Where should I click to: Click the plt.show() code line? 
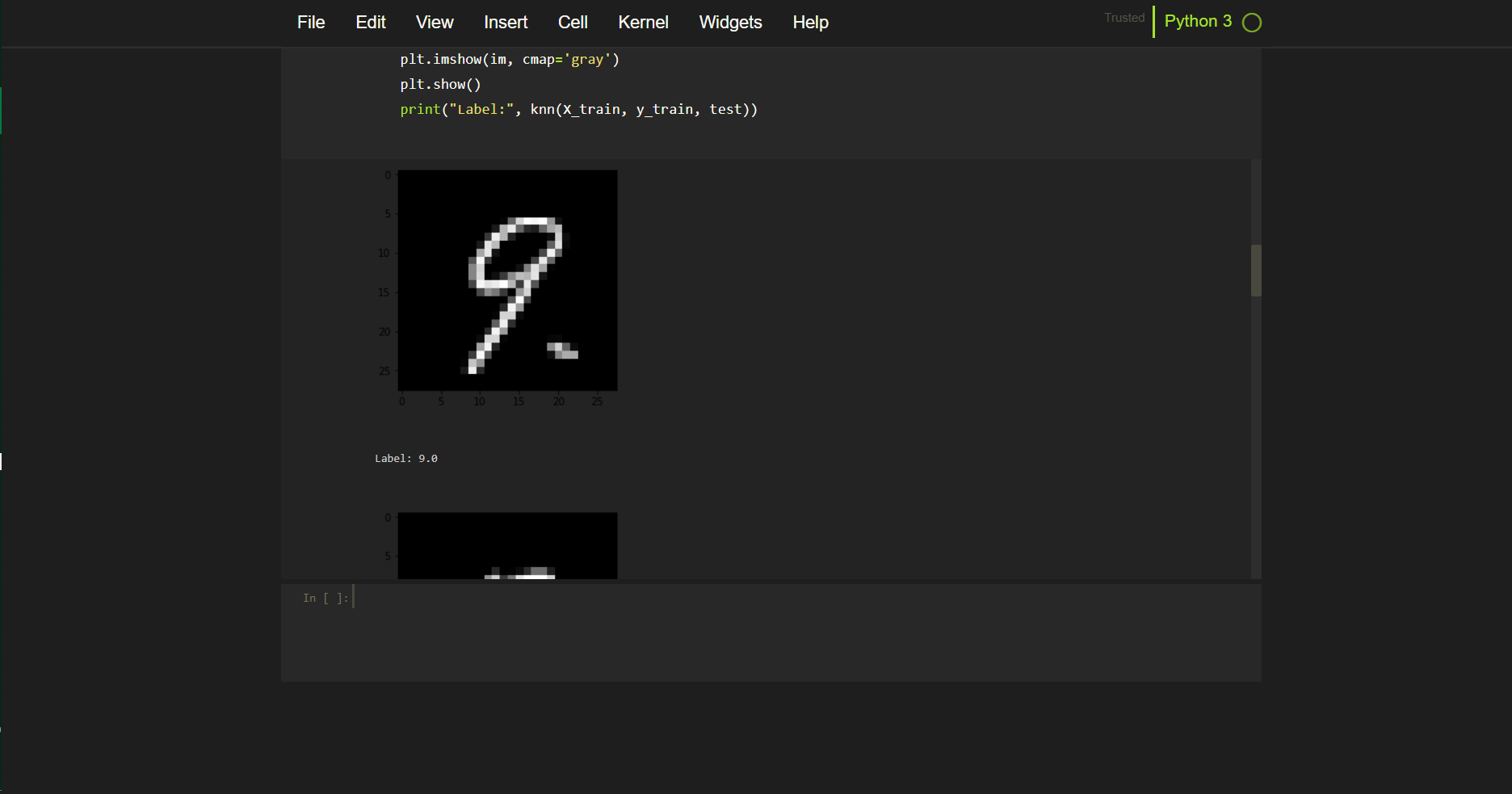coord(440,85)
